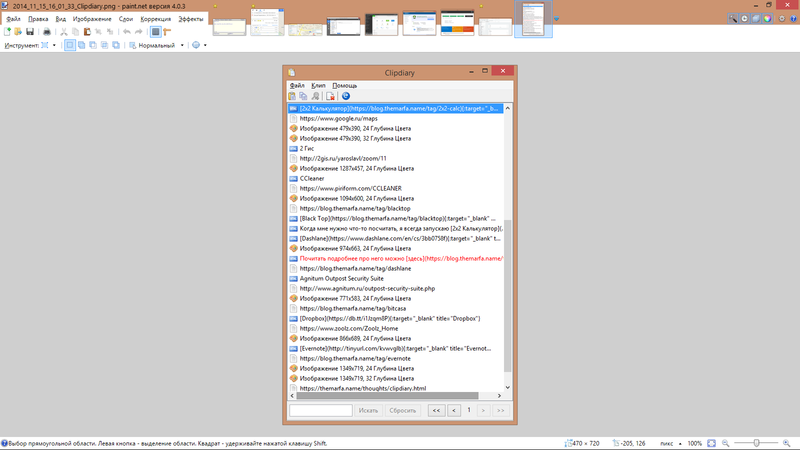Toggle the History window clock icon
The height and width of the screenshot is (450, 800).
click(744, 19)
